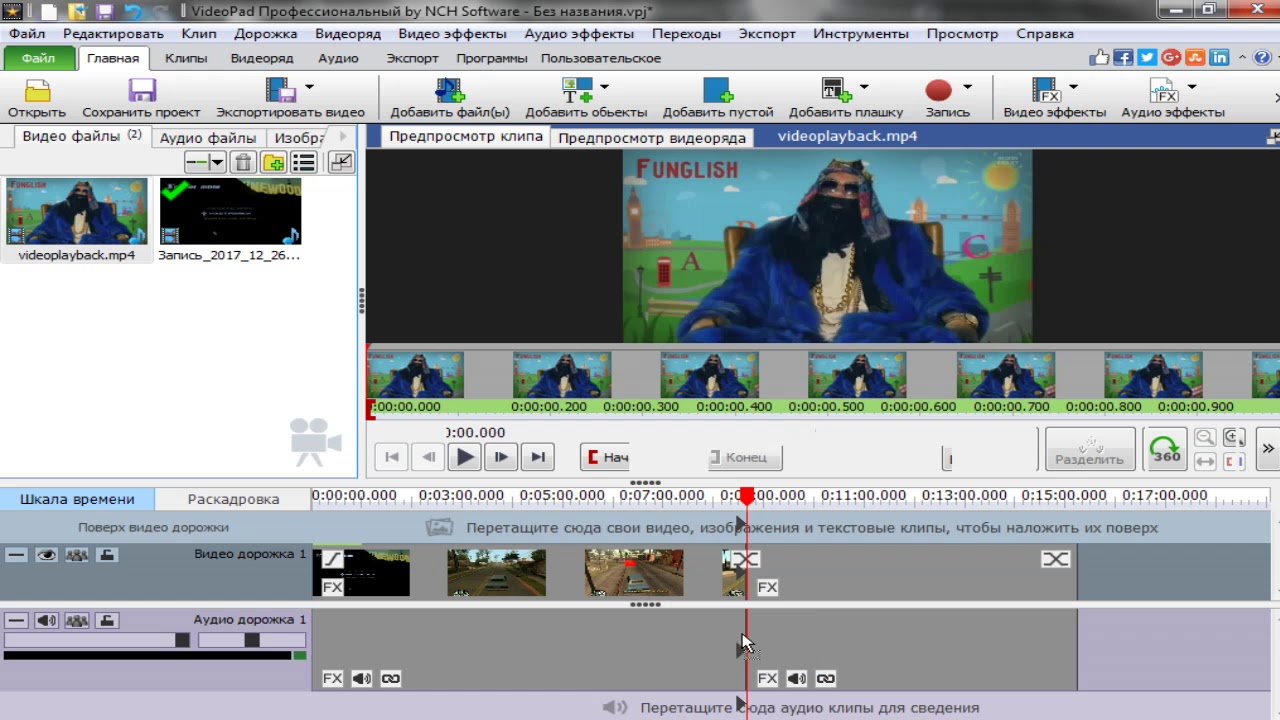
Task: Switch bin to list view icon
Action: 304,162
